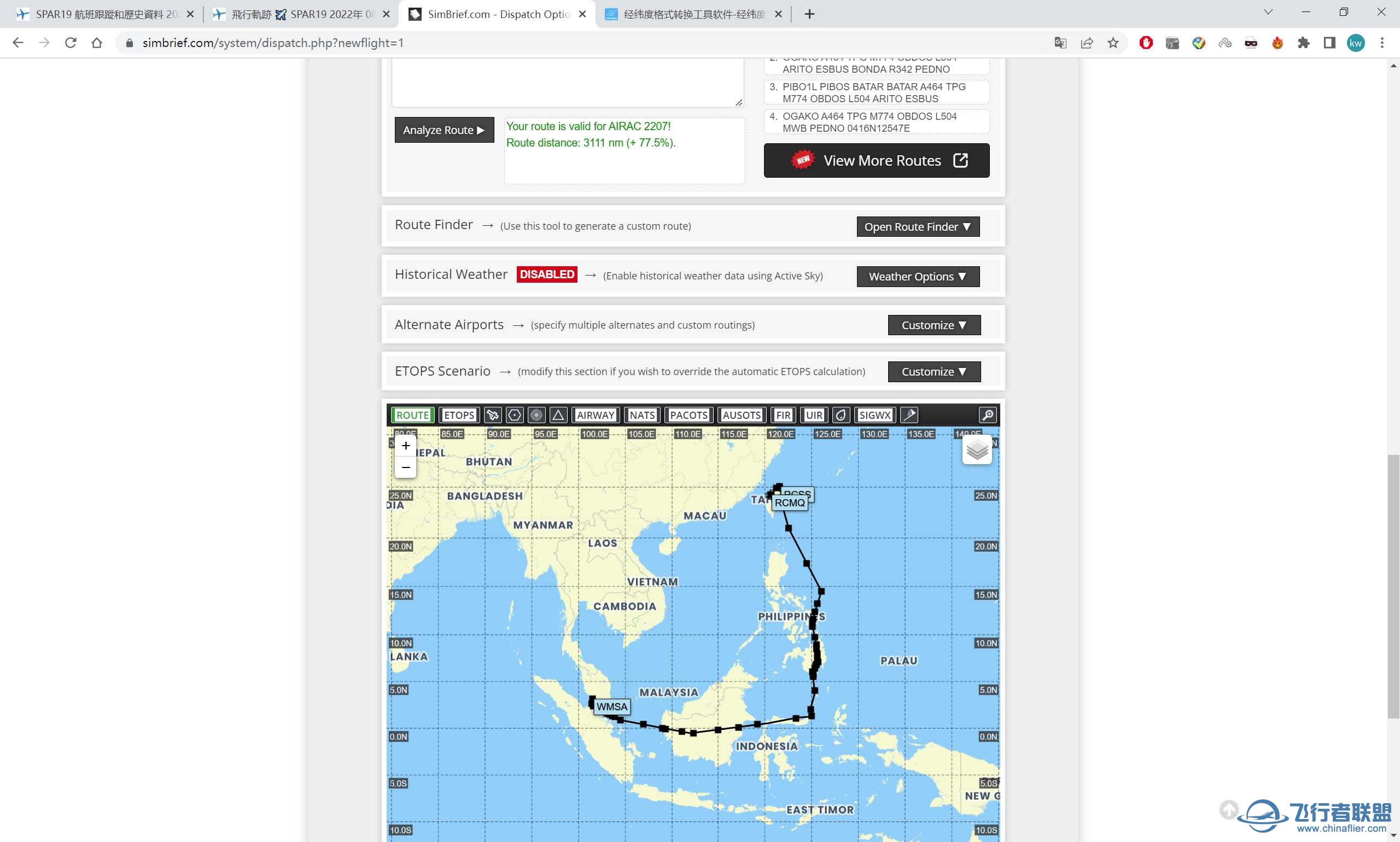Image resolution: width=1400 pixels, height=842 pixels.
Task: Toggle the UIR boundaries overlay
Action: (814, 415)
